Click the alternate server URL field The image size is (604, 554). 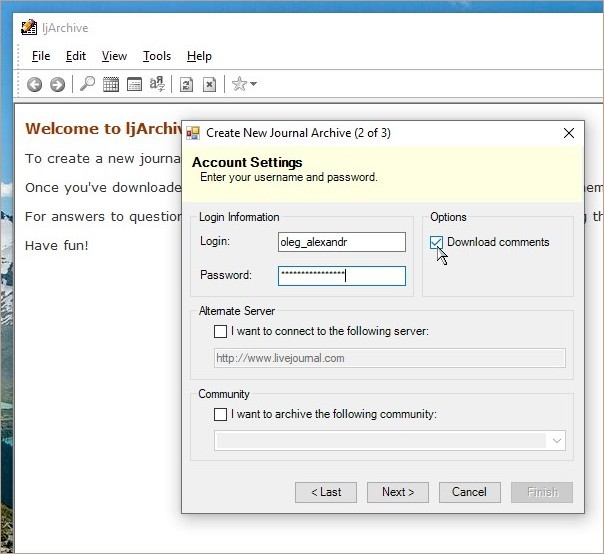coord(390,358)
